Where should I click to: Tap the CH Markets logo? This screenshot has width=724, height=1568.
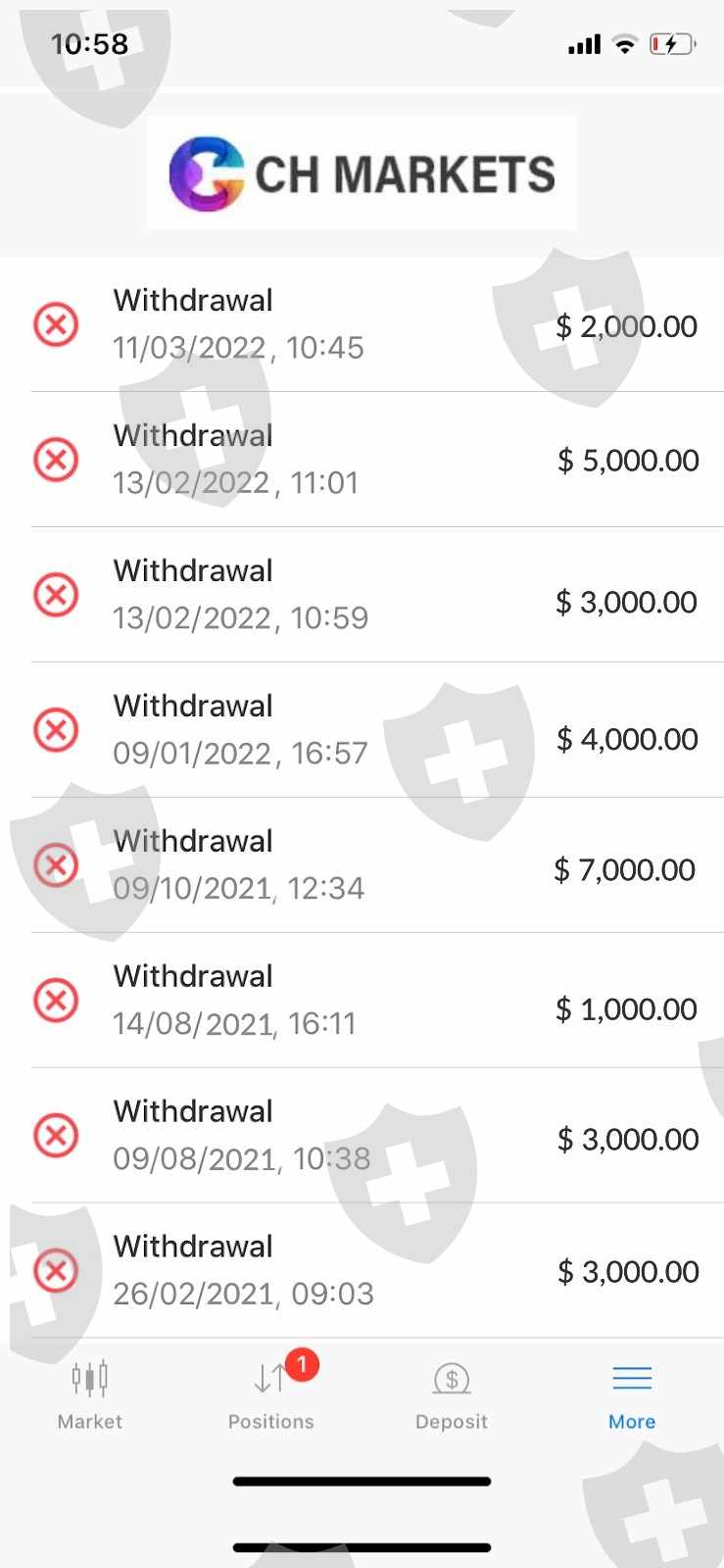click(362, 173)
